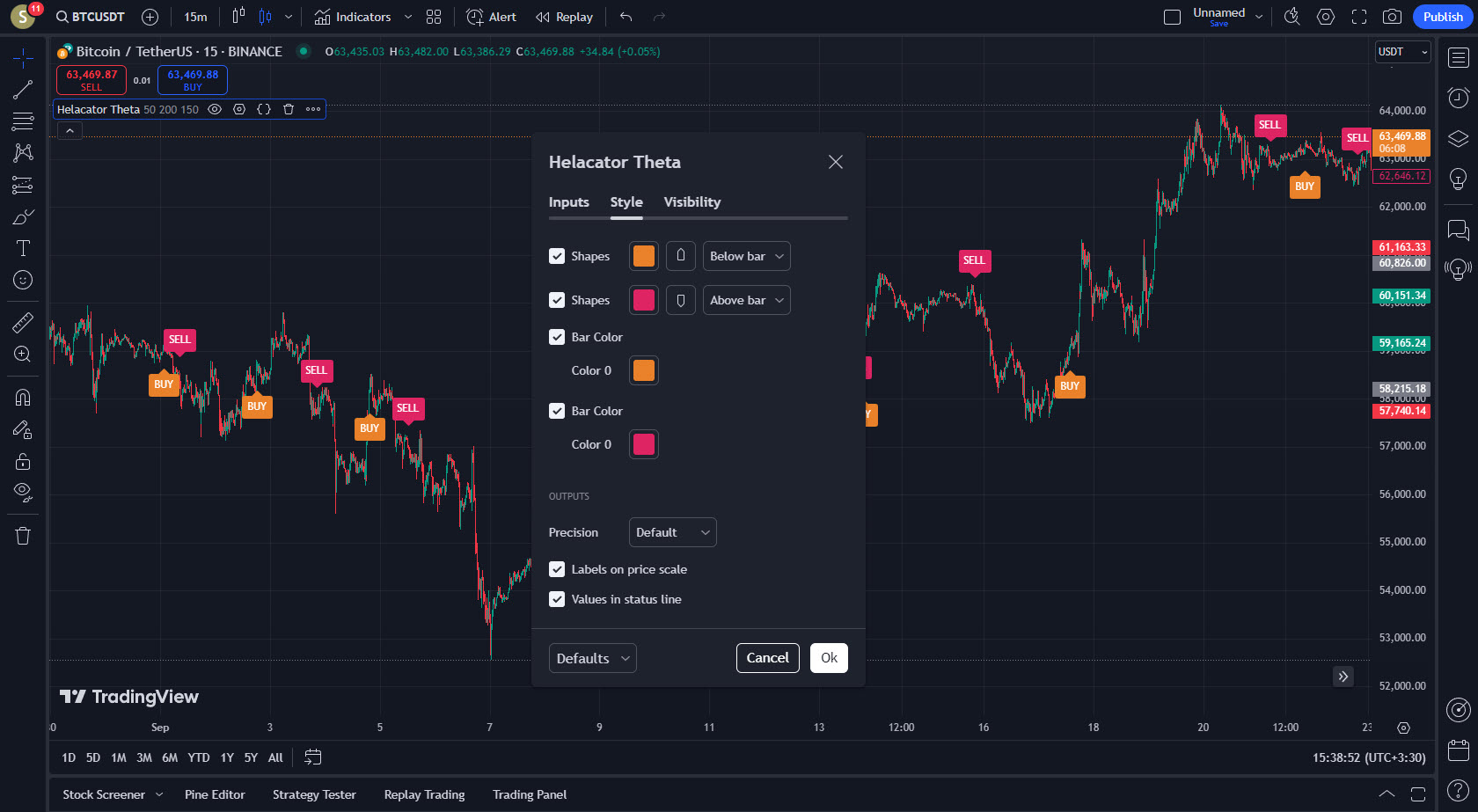Expand the Precision Default dropdown

pyautogui.click(x=672, y=532)
